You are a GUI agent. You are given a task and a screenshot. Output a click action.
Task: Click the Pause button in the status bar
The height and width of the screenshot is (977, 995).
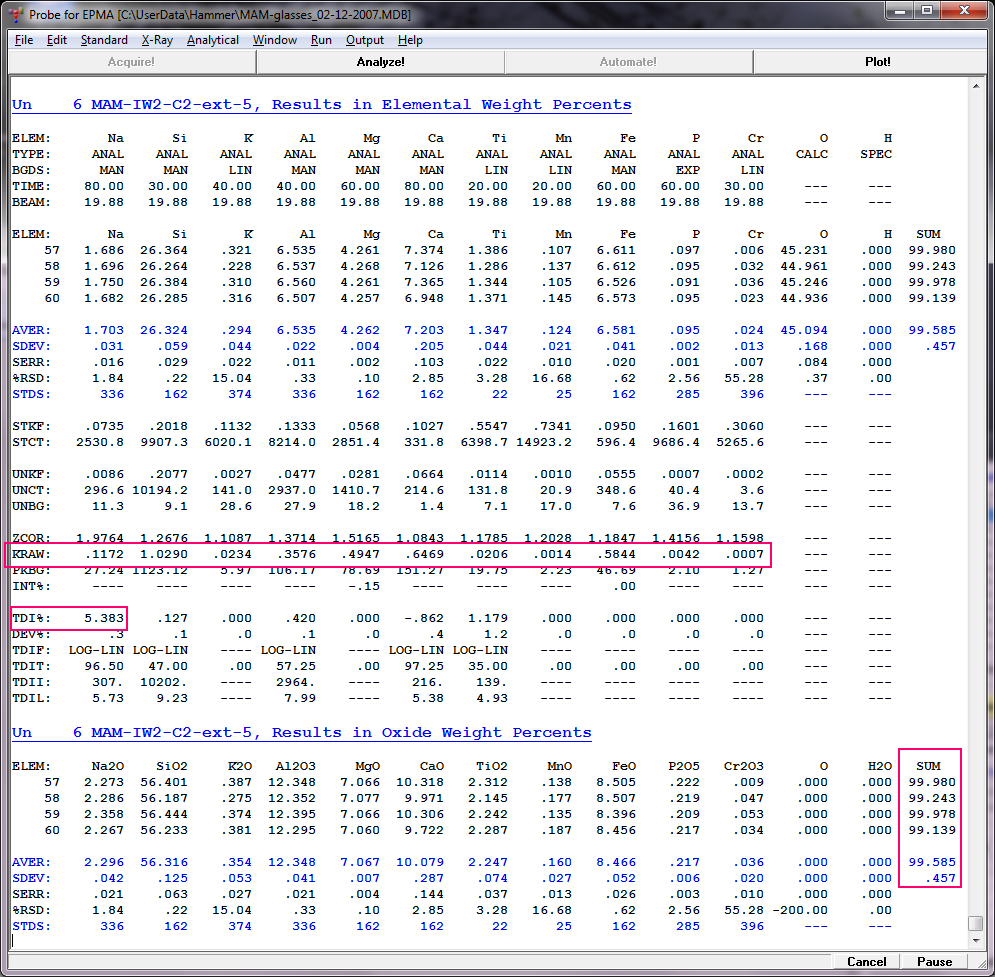tap(934, 961)
